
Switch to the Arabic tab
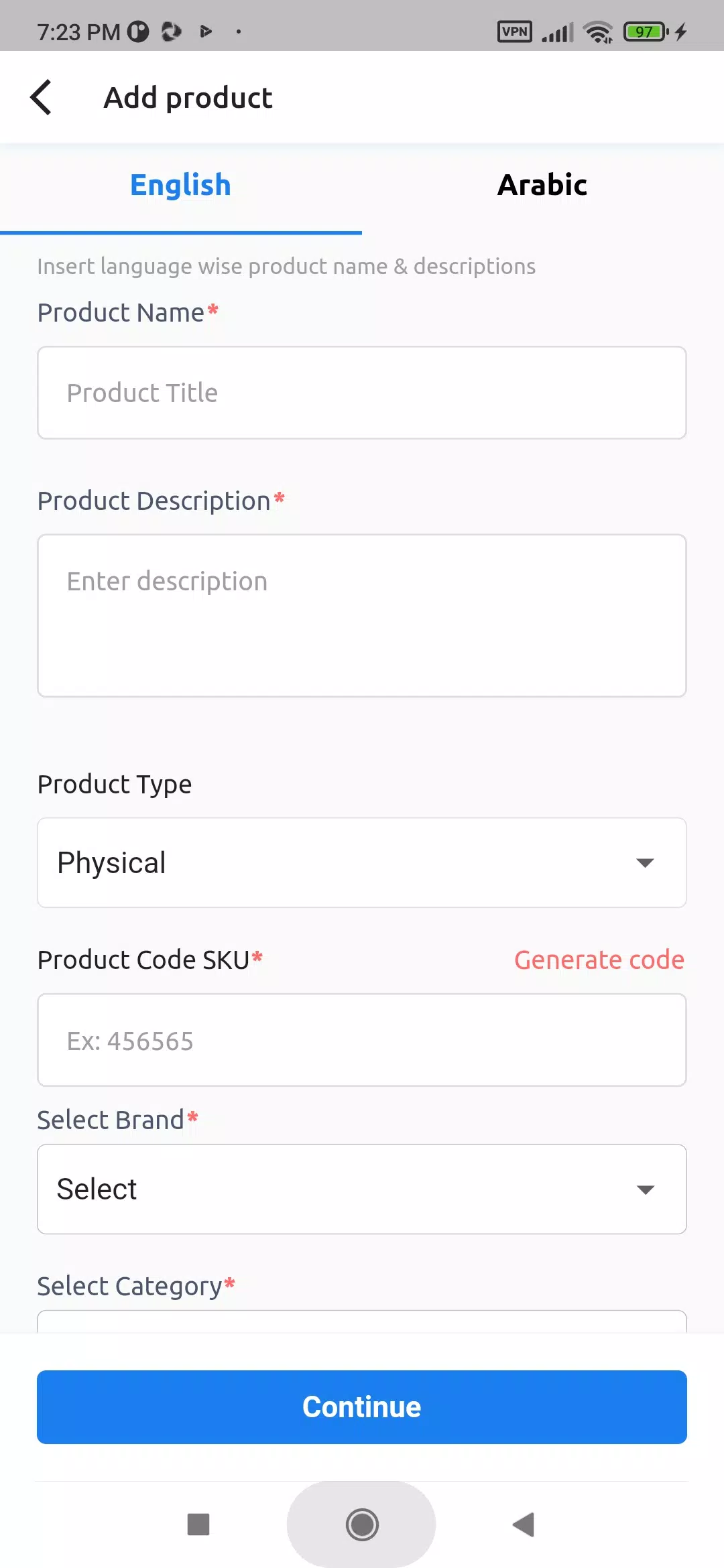[542, 186]
